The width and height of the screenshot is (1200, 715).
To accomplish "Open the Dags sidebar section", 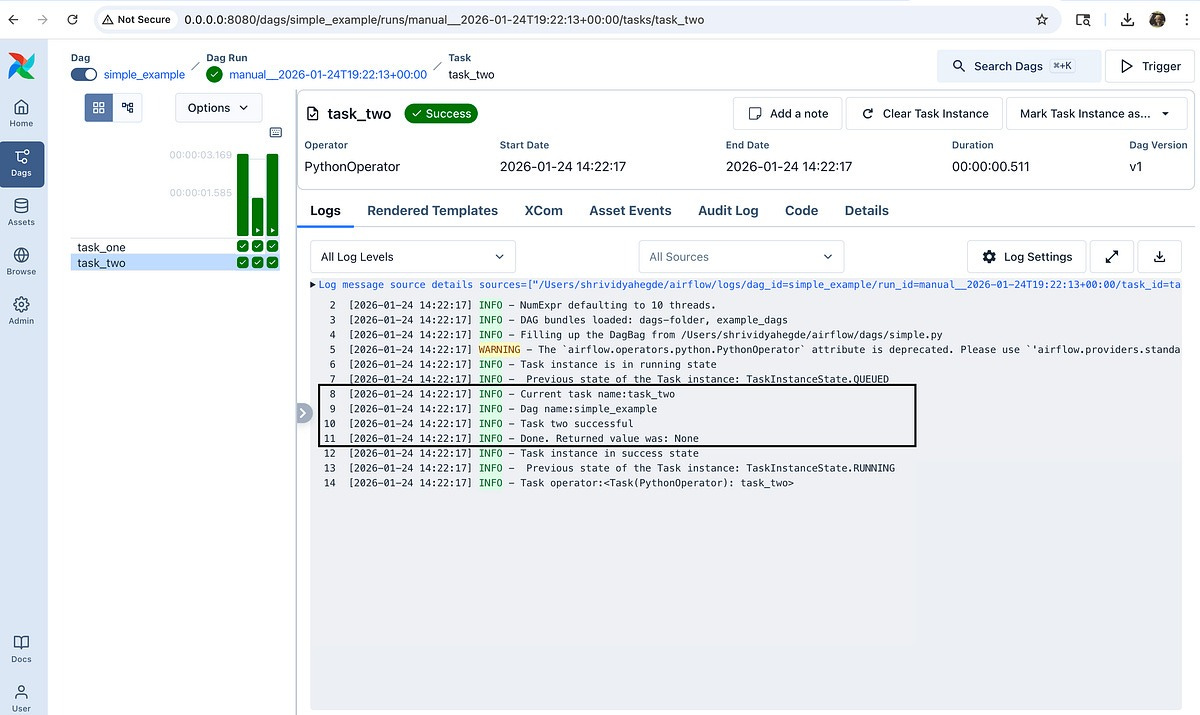I will [x=21, y=162].
